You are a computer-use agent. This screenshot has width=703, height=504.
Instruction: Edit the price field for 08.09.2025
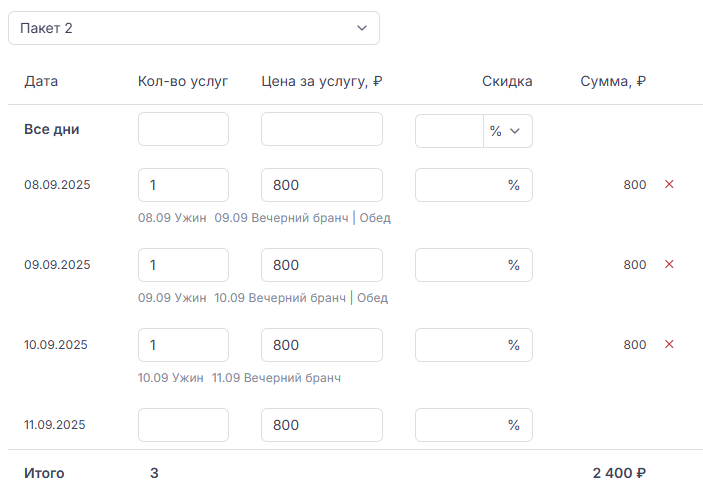click(321, 185)
